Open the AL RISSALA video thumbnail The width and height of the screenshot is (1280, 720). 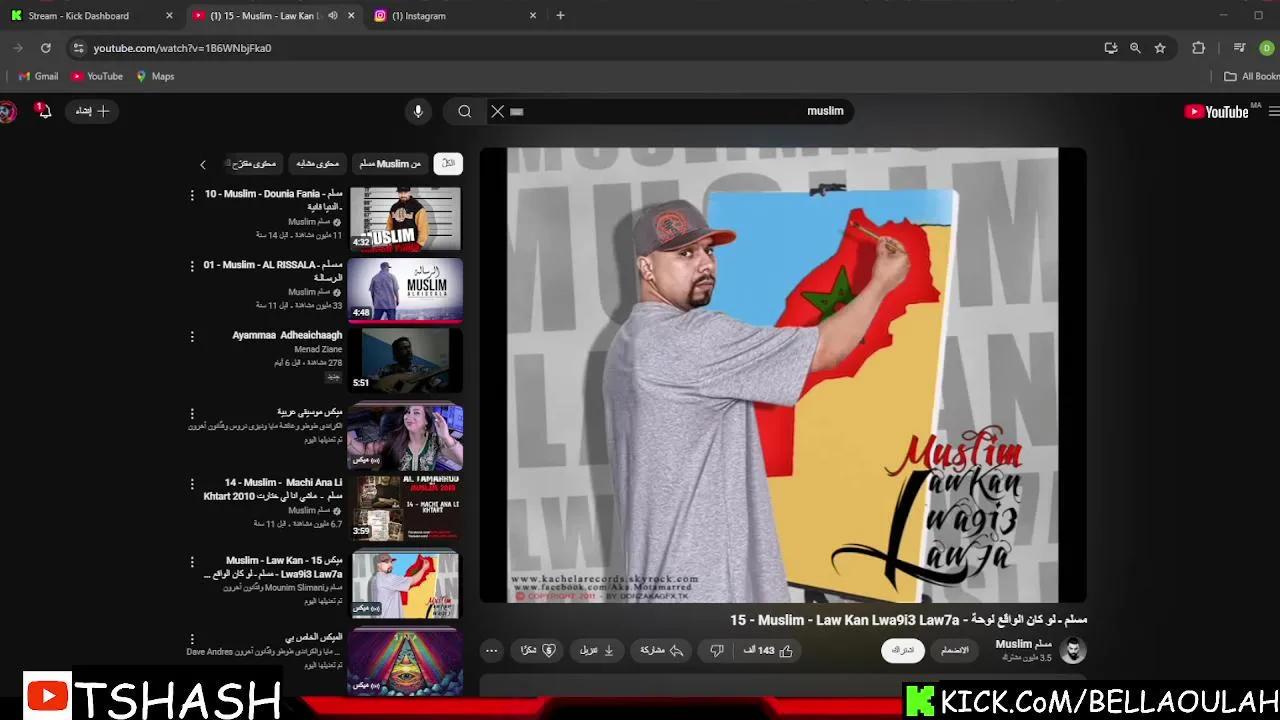(x=405, y=289)
